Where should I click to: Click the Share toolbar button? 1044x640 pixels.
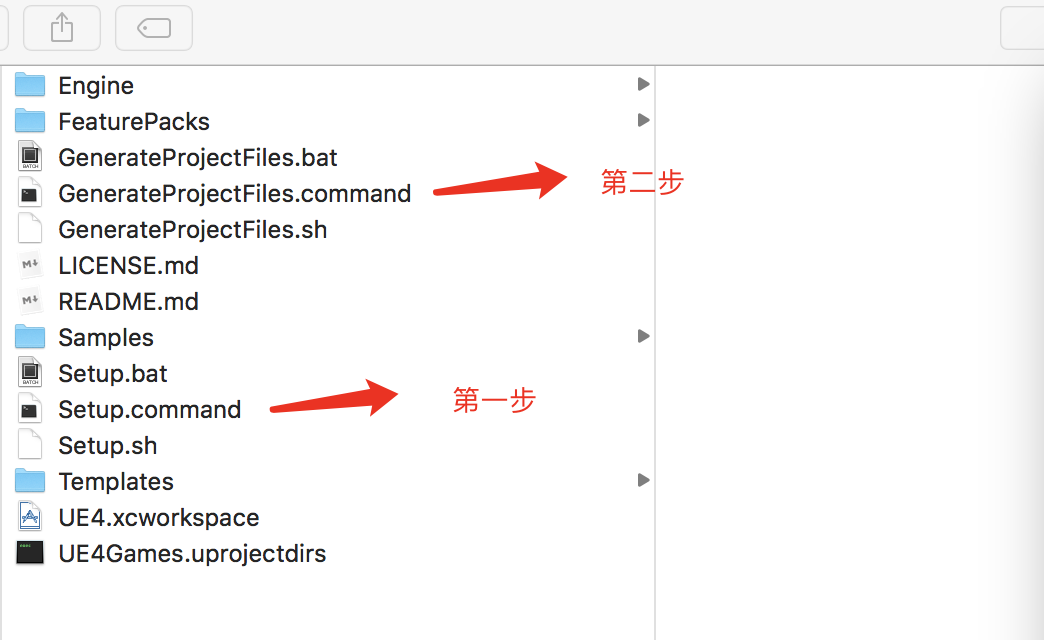(x=62, y=28)
